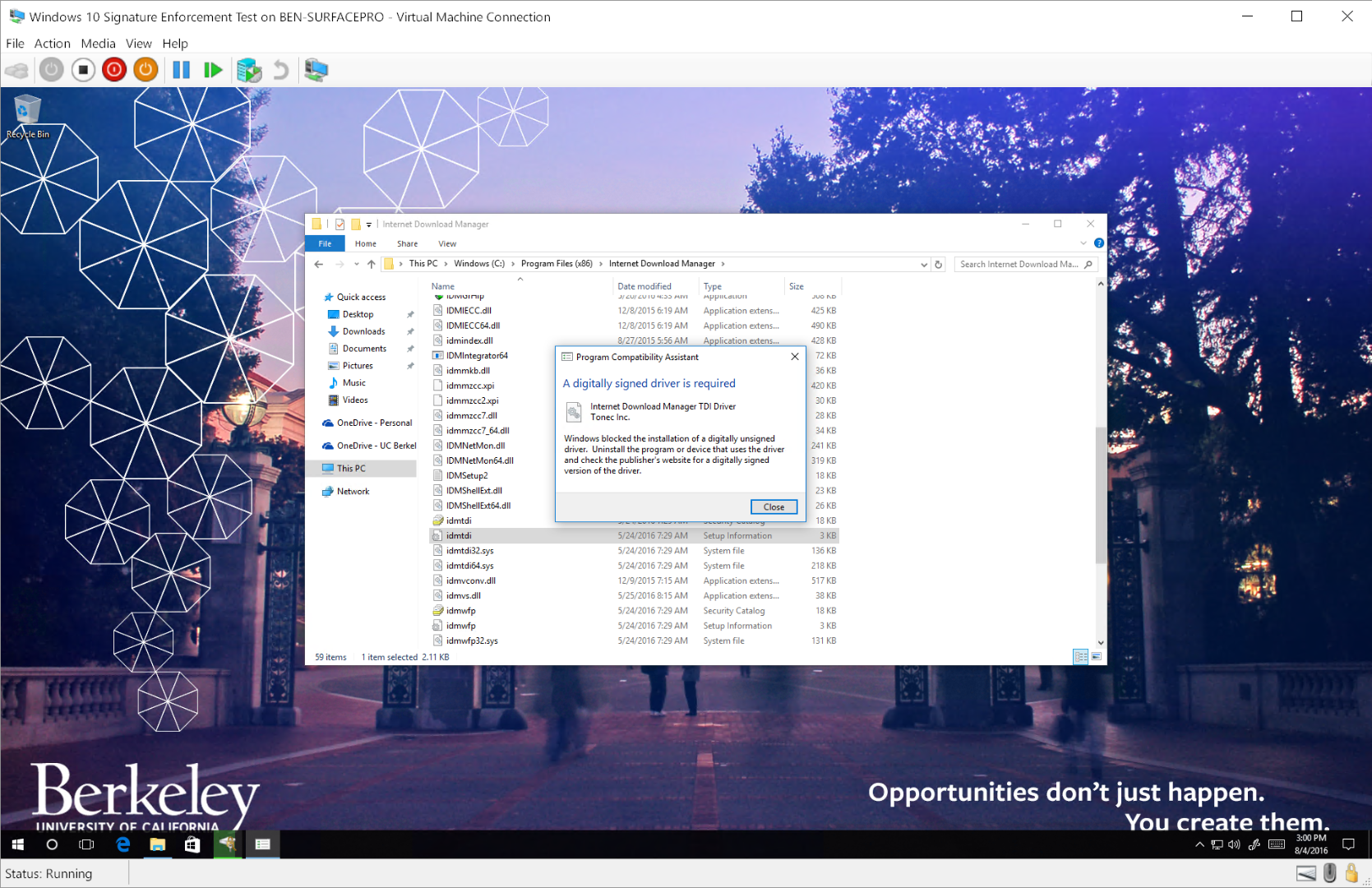The height and width of the screenshot is (888, 1372).
Task: Go up one folder level
Action: pos(372,264)
